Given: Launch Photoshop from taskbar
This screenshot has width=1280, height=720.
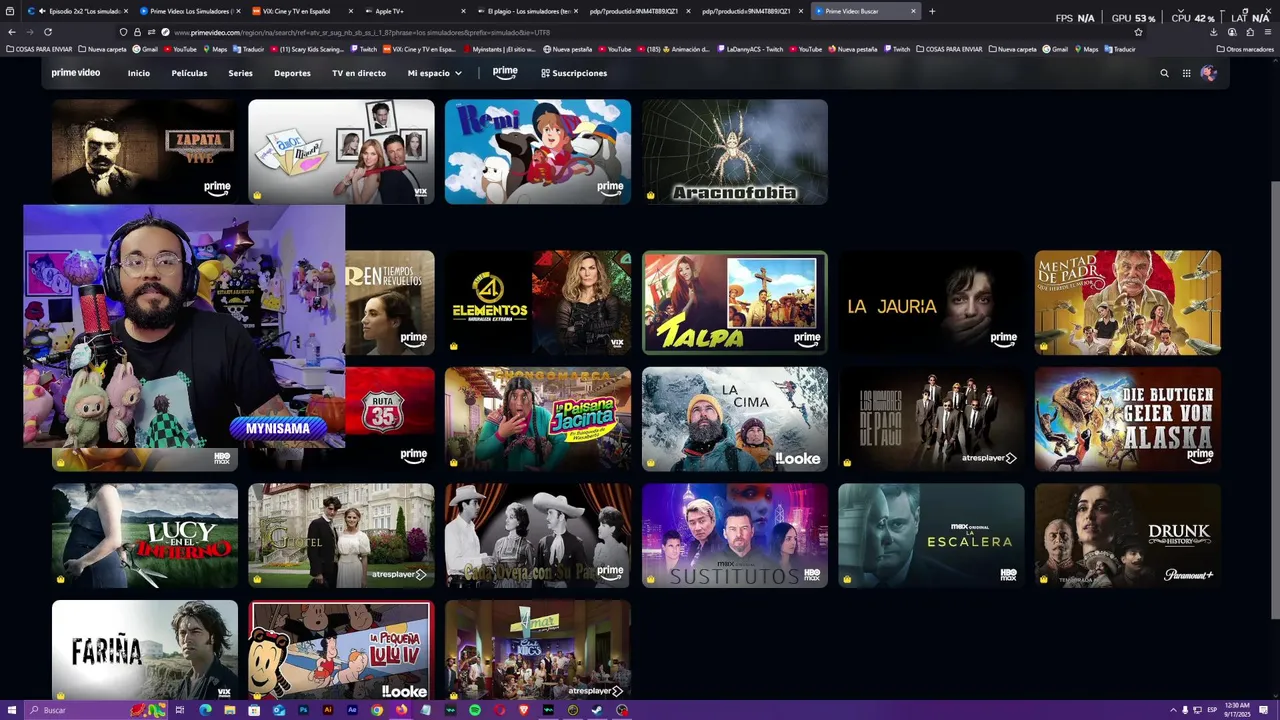Looking at the screenshot, I should 303,710.
